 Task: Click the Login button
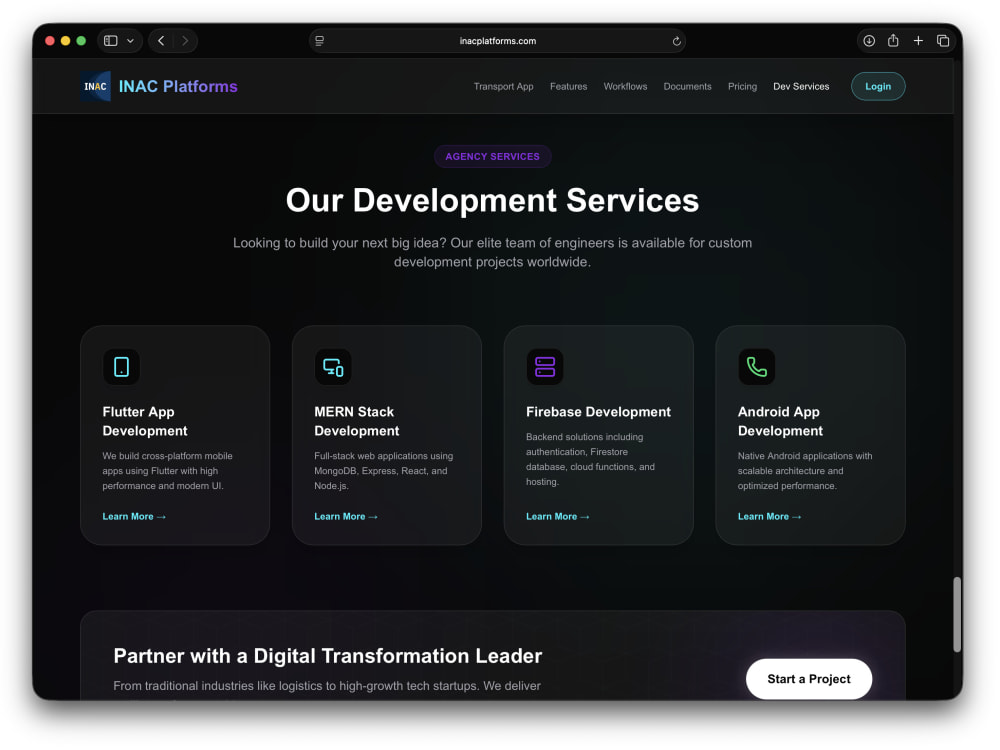coord(878,86)
